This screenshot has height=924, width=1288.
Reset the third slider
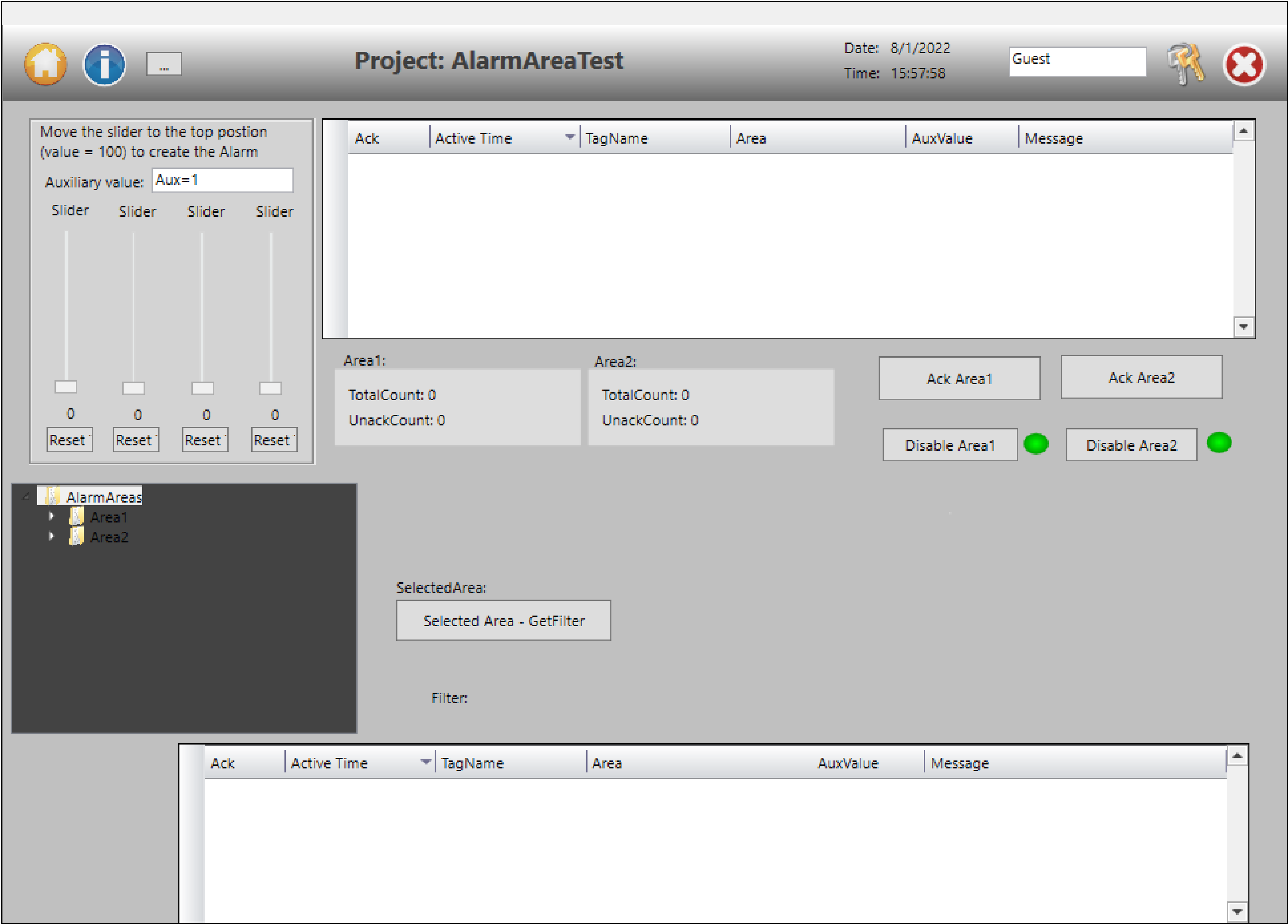(205, 440)
